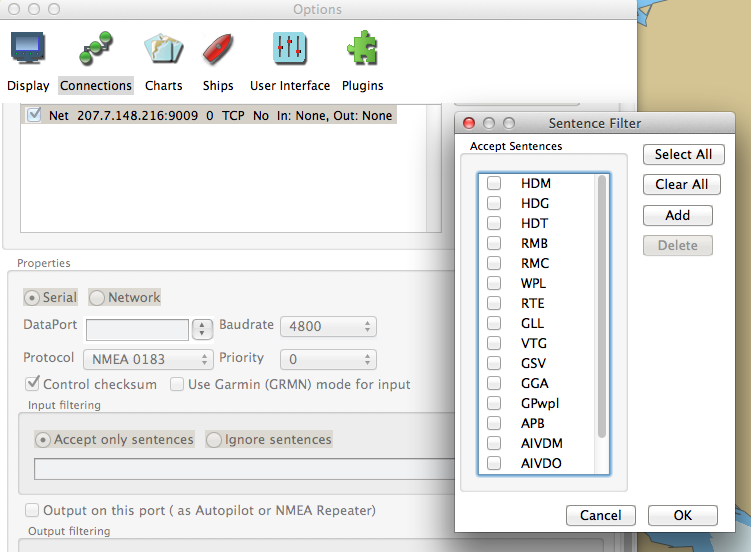Click the Plugins tab label
751x552 pixels.
point(363,86)
